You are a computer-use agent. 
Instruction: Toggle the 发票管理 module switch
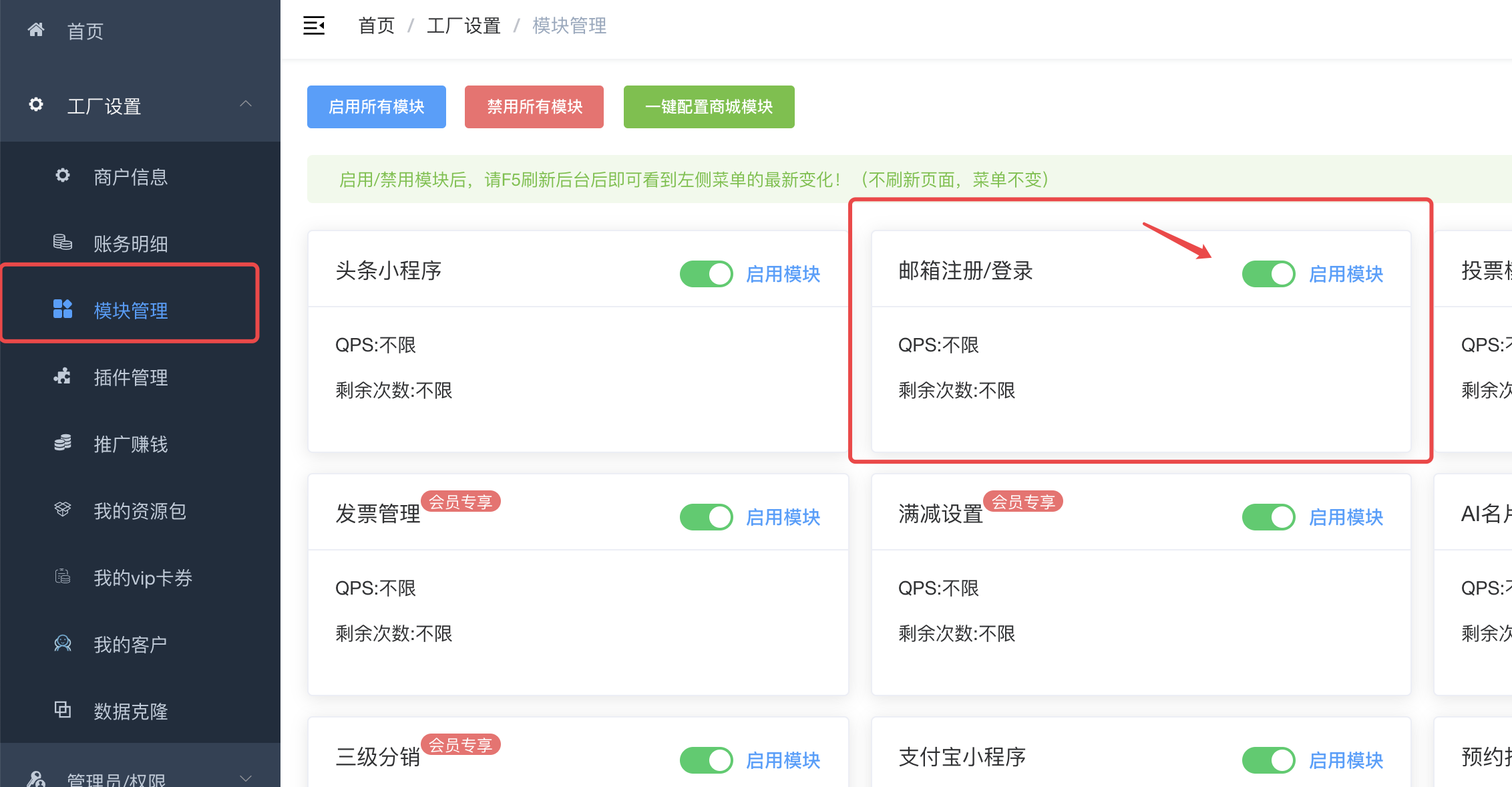(x=706, y=517)
